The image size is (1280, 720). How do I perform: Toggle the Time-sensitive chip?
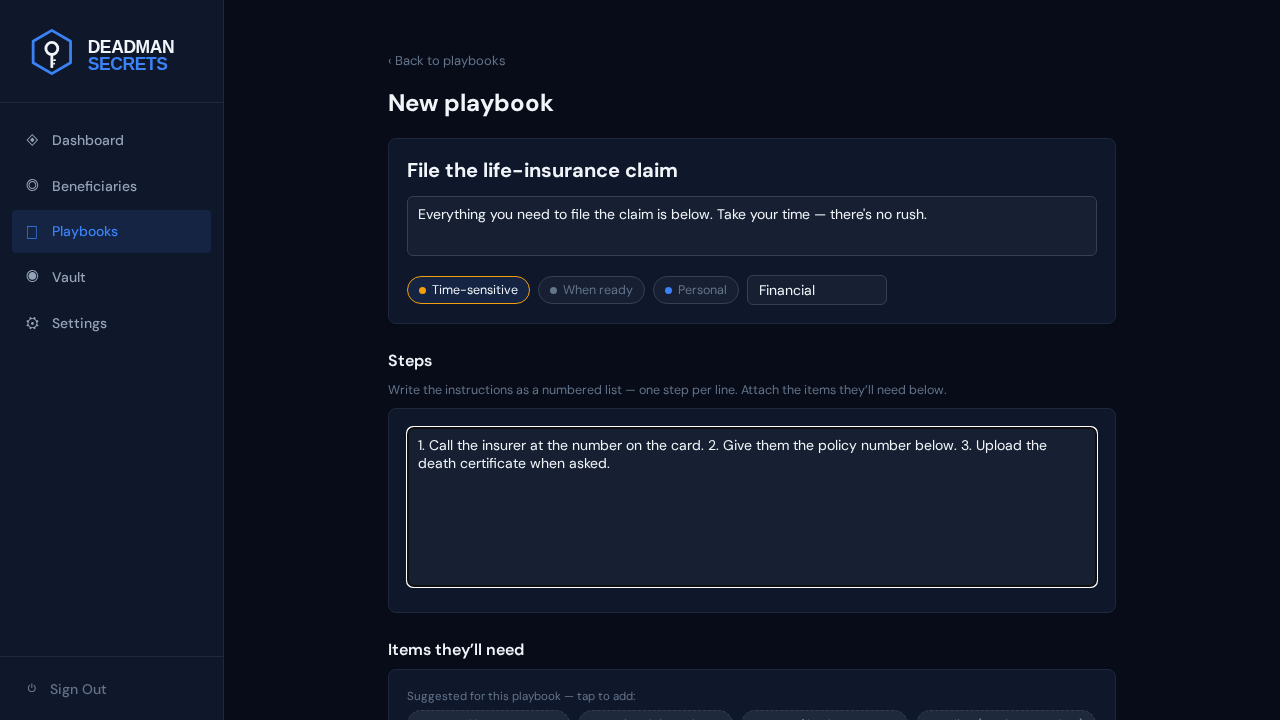click(x=468, y=290)
